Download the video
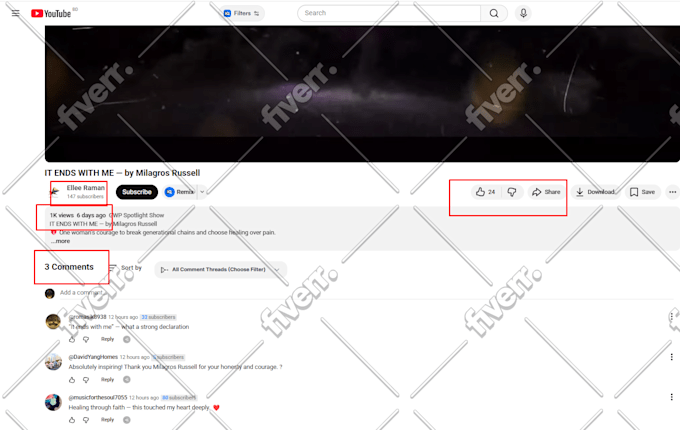Viewport: 680px width, 430px height. (x=595, y=192)
